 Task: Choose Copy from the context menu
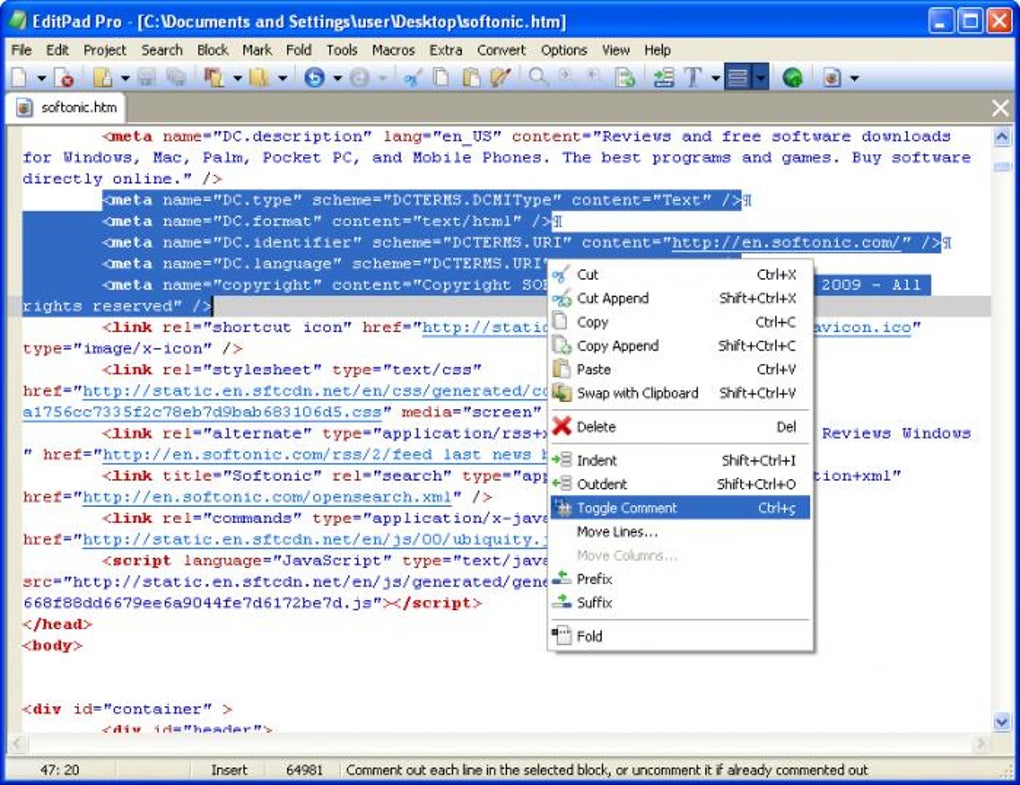click(x=680, y=322)
